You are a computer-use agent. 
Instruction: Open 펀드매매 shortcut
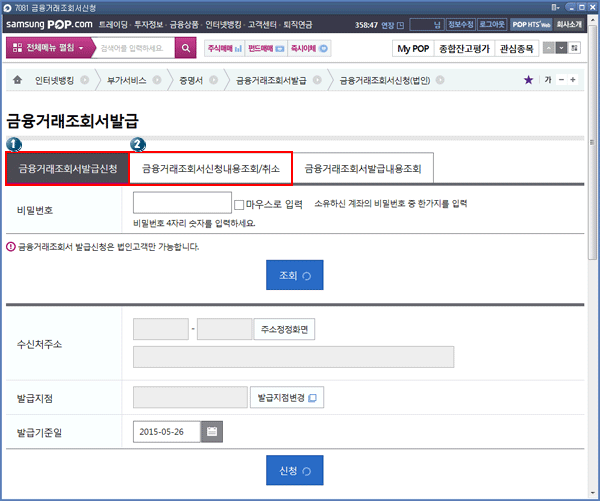266,48
